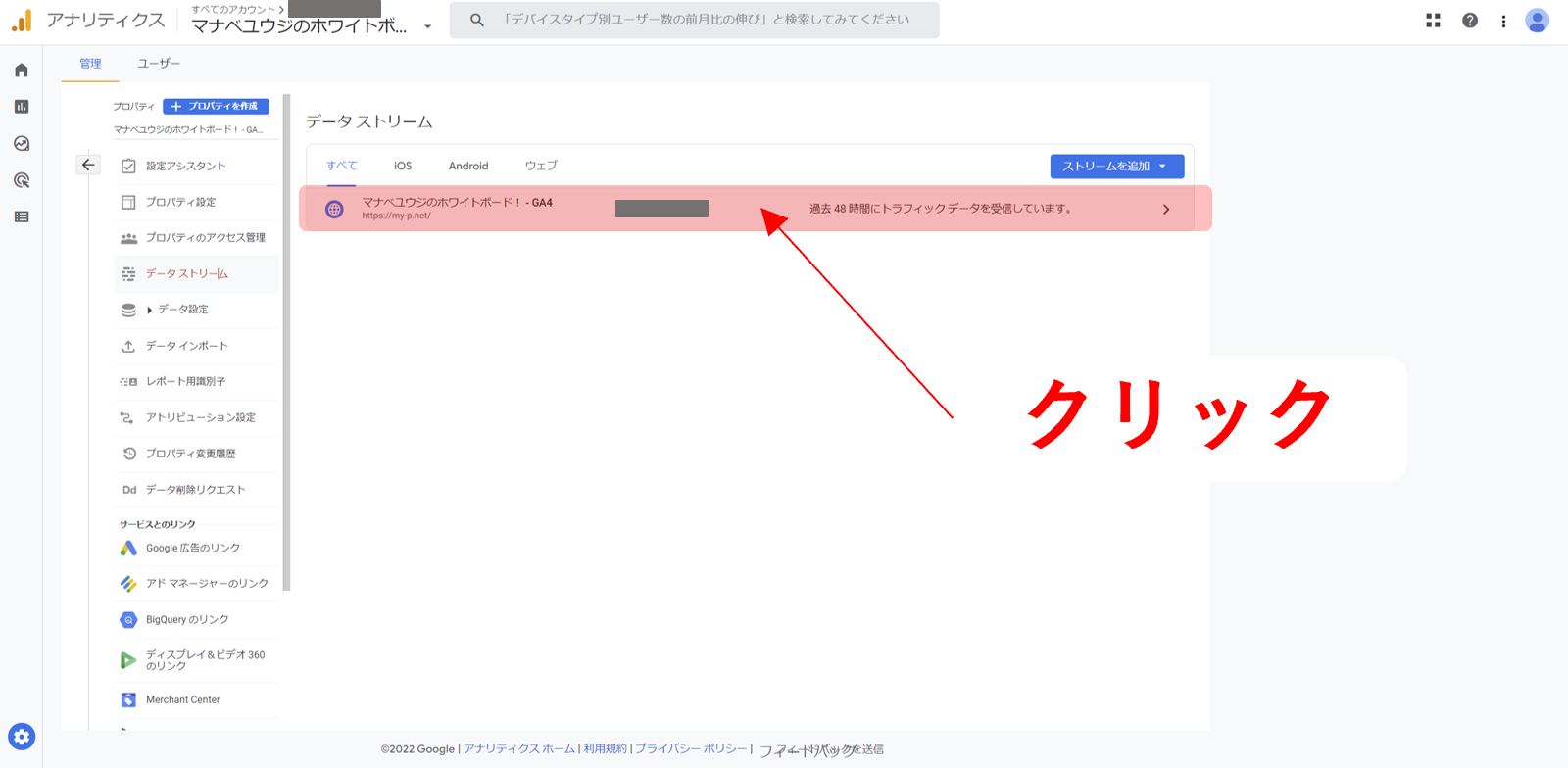The width and height of the screenshot is (1568, 768).
Task: Click the https://my-p.net/ stream URL text
Action: (x=396, y=216)
